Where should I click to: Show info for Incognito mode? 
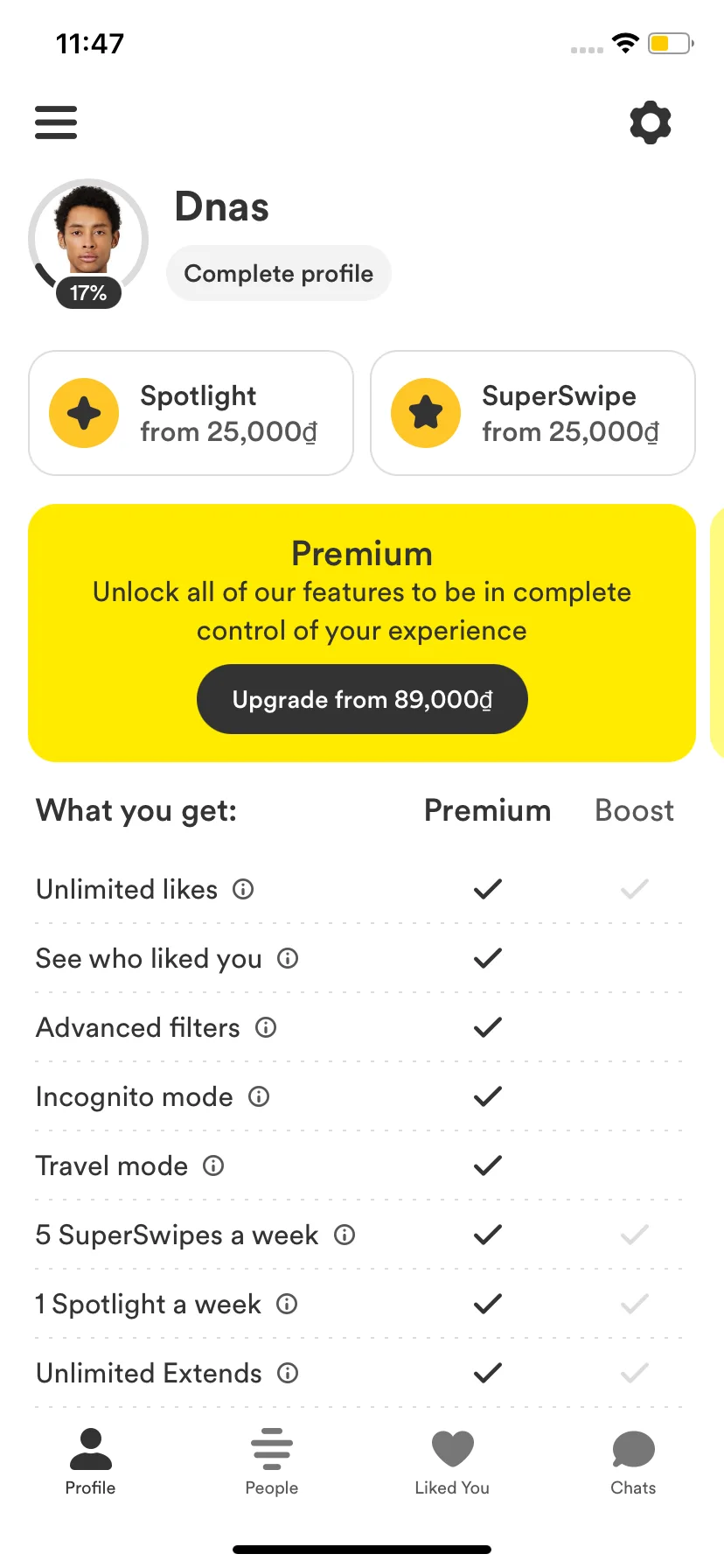(x=259, y=1096)
